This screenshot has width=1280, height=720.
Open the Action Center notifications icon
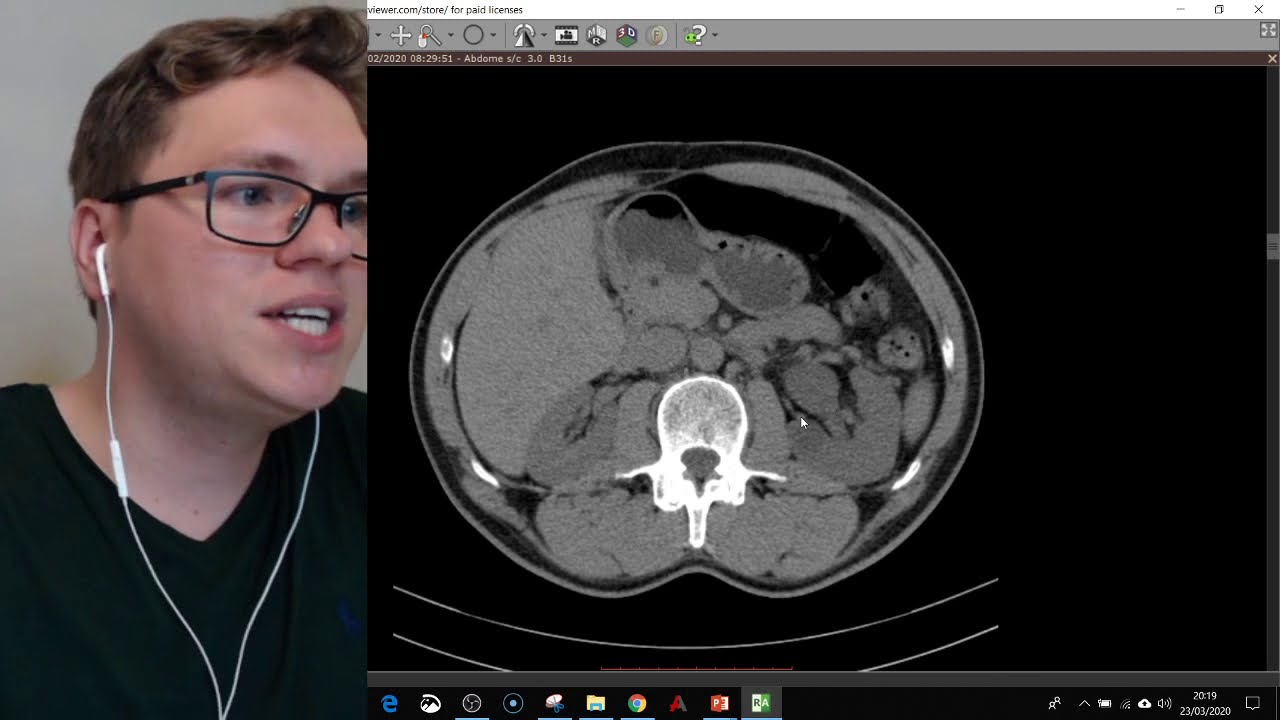1253,704
